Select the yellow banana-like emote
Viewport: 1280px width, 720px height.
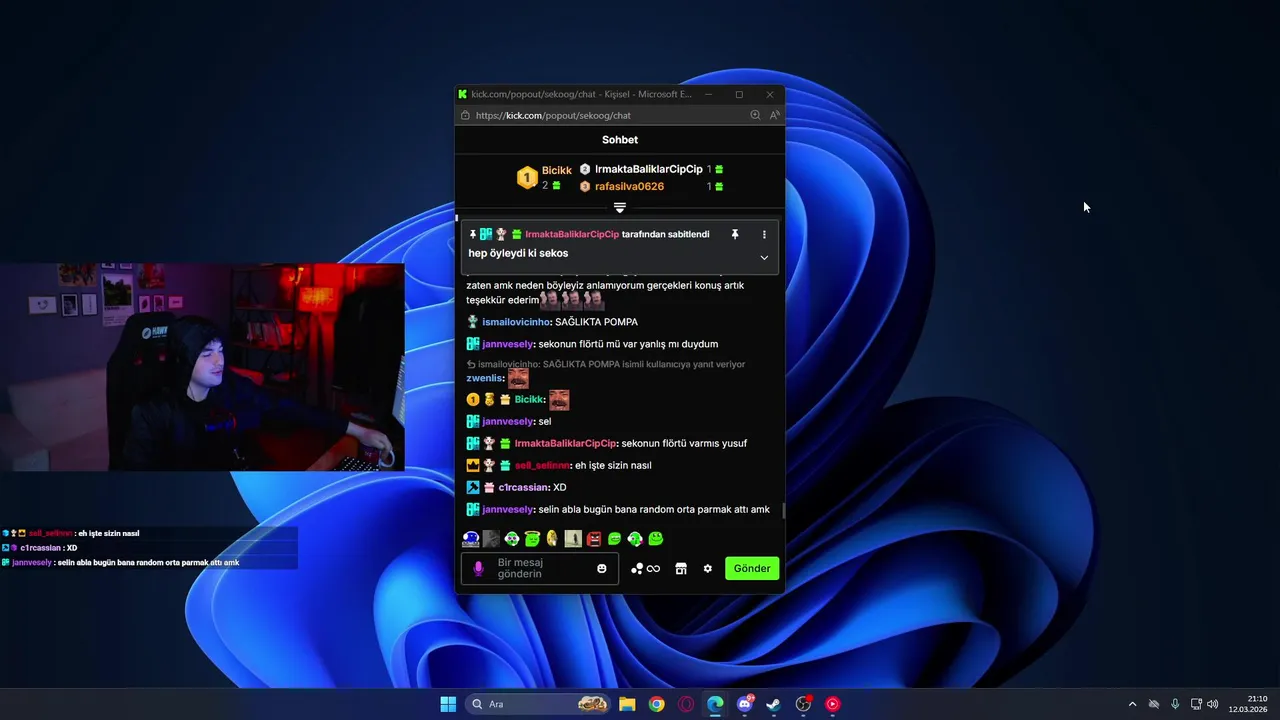coord(552,538)
